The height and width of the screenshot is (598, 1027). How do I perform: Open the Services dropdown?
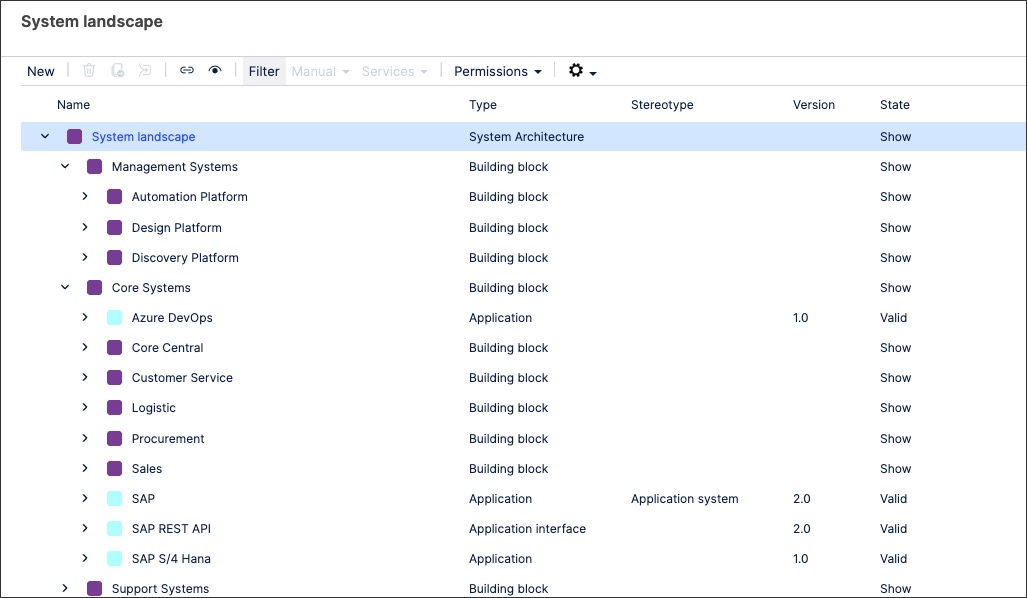(x=394, y=71)
